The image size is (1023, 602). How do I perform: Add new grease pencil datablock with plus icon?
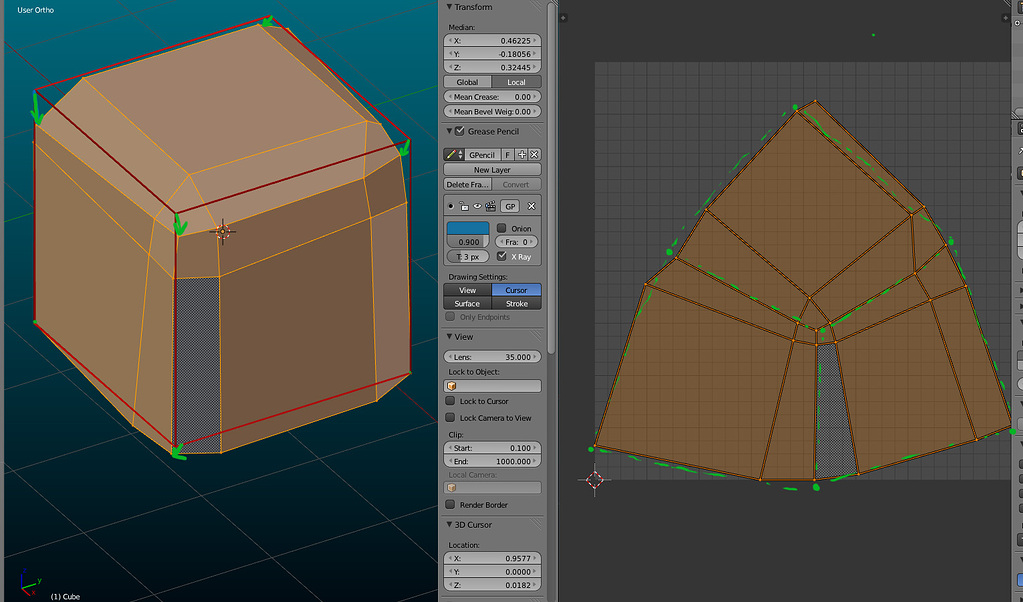[521, 155]
